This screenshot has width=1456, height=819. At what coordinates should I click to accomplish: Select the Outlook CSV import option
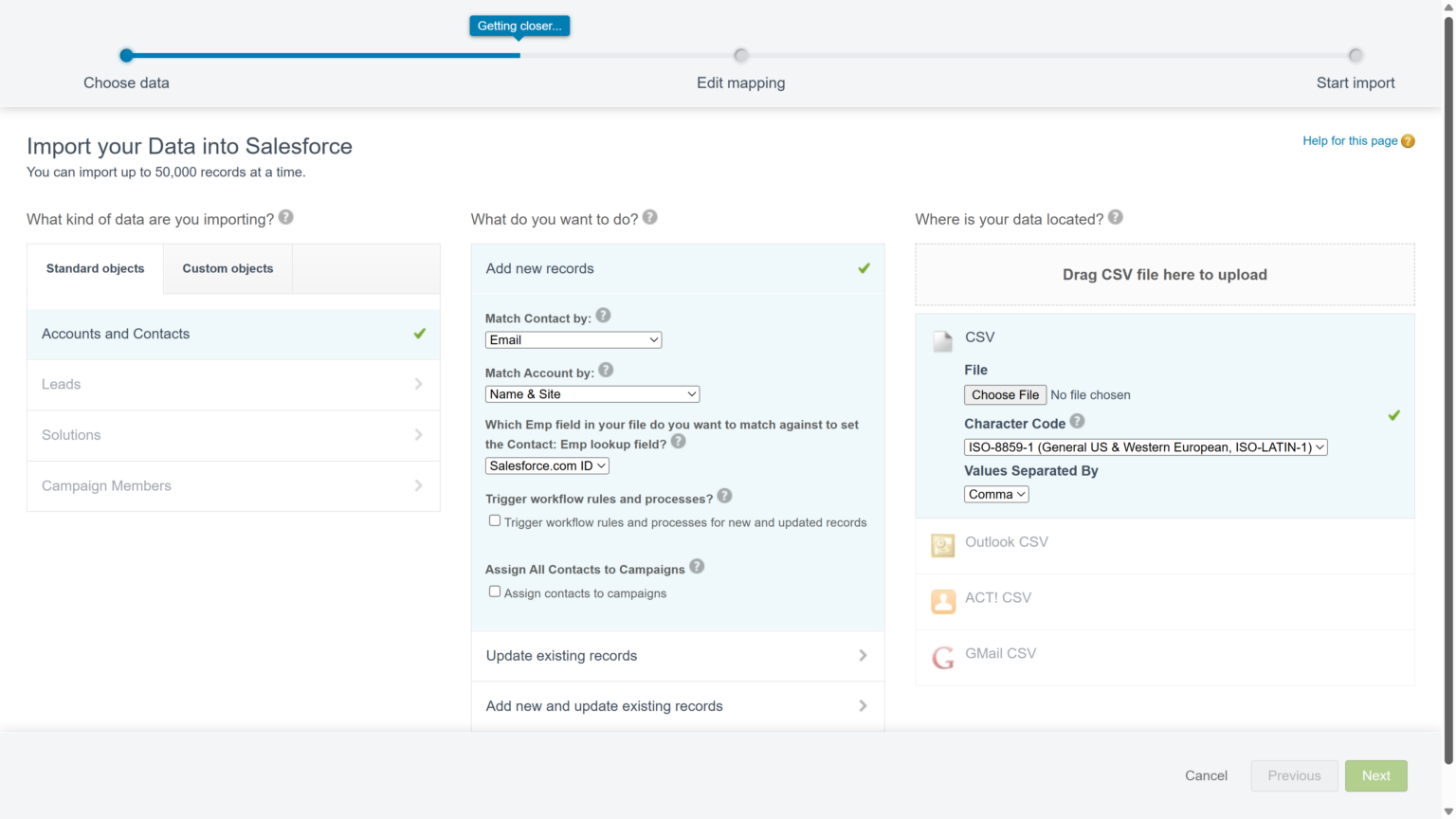pos(1006,541)
